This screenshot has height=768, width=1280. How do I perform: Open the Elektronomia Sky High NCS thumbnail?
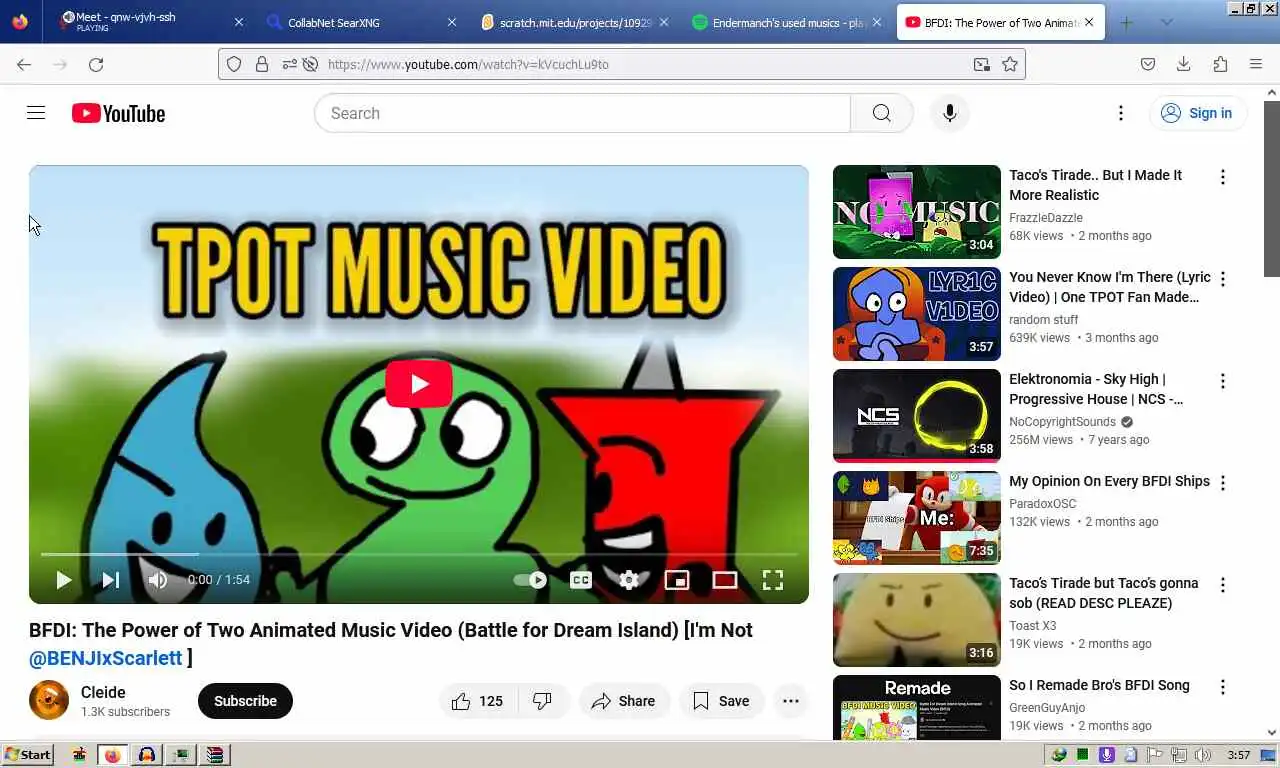pos(916,416)
